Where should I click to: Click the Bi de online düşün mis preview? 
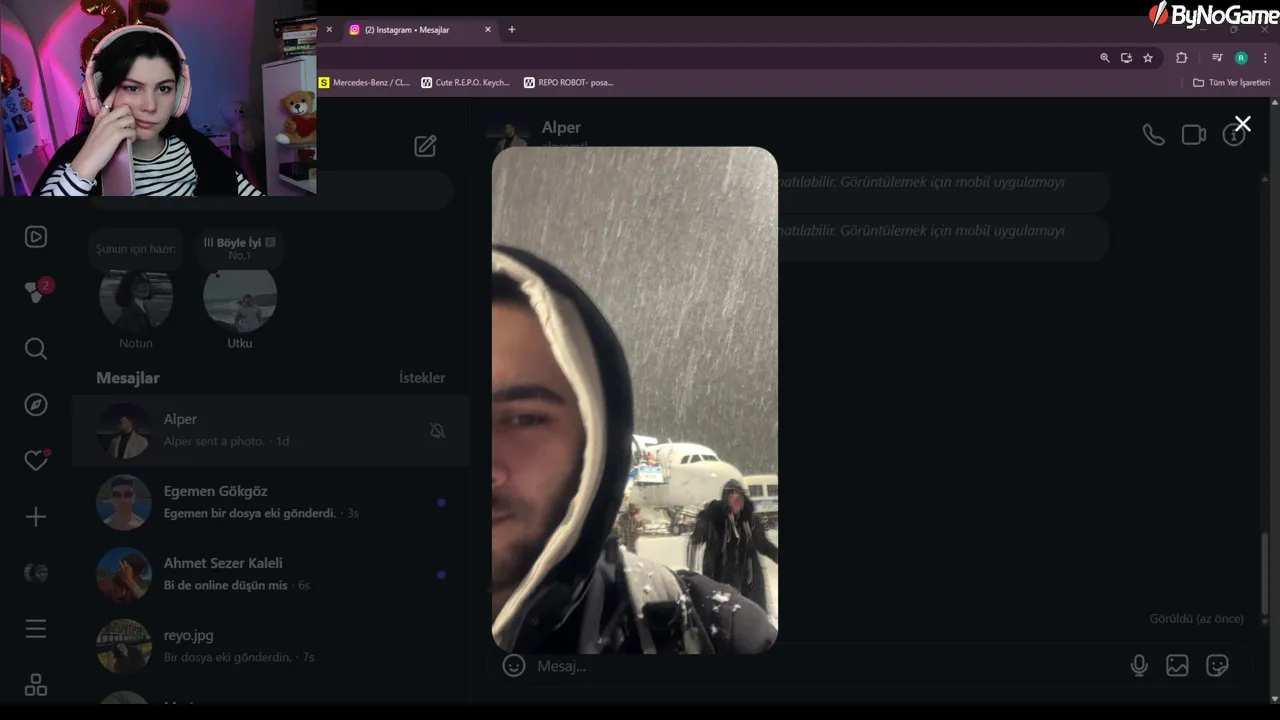[x=226, y=585]
